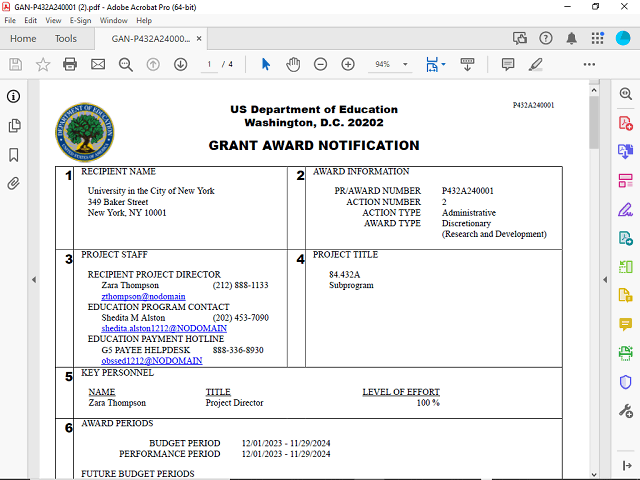Click the page number input field
The height and width of the screenshot is (480, 640).
click(210, 64)
